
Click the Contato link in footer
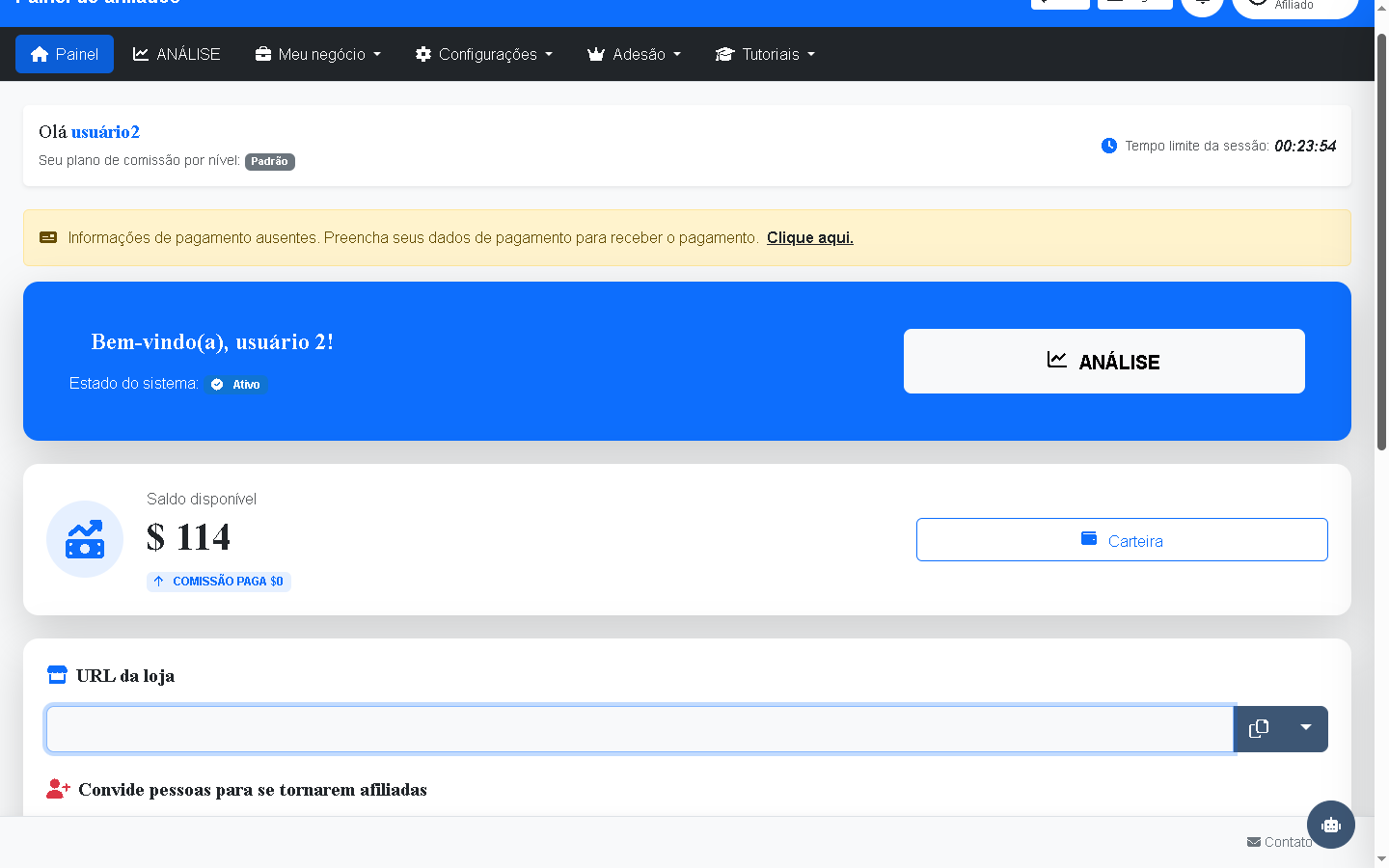coord(1279,842)
